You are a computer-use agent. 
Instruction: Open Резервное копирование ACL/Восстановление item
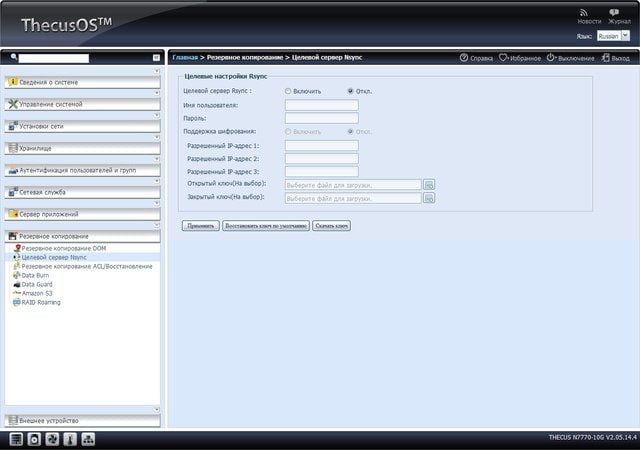click(87, 266)
